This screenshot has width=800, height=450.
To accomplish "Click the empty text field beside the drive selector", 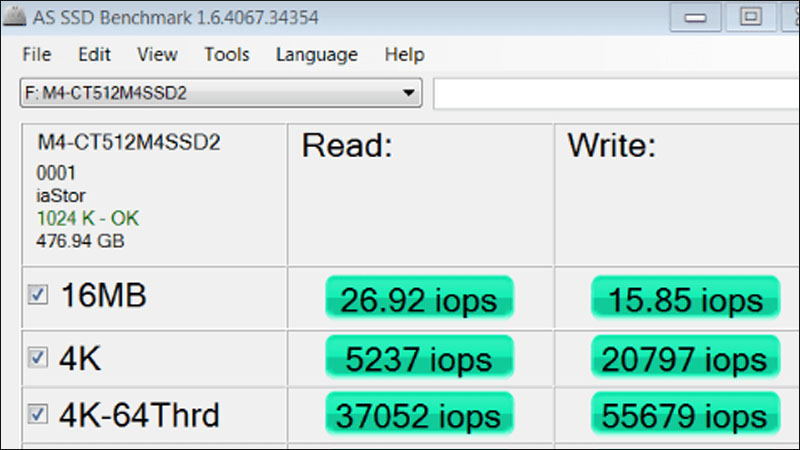I will click(x=616, y=93).
